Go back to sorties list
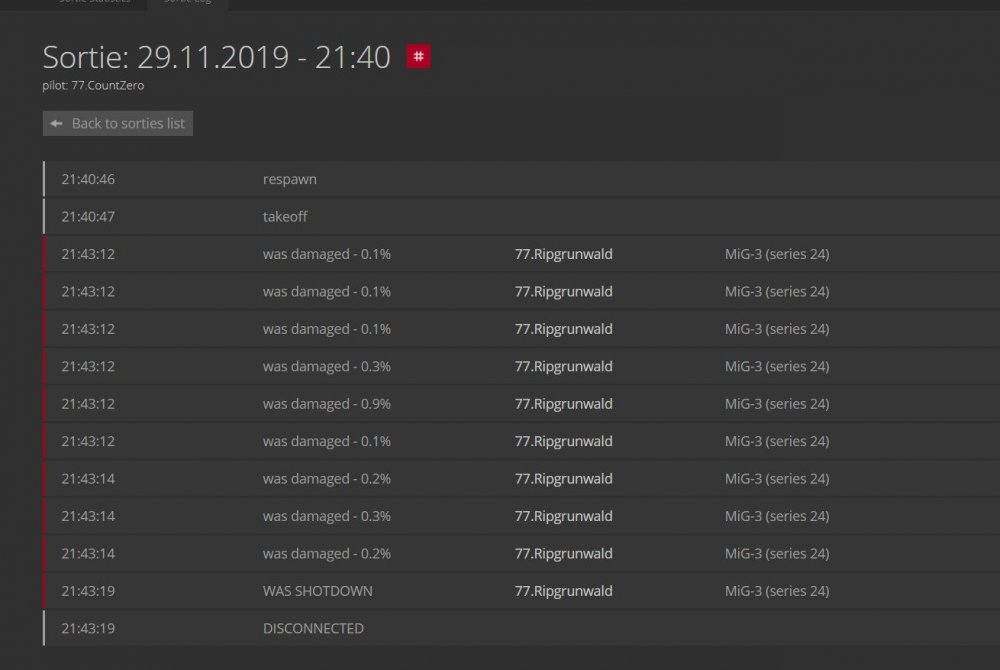Viewport: 1000px width, 670px height. 118,123
